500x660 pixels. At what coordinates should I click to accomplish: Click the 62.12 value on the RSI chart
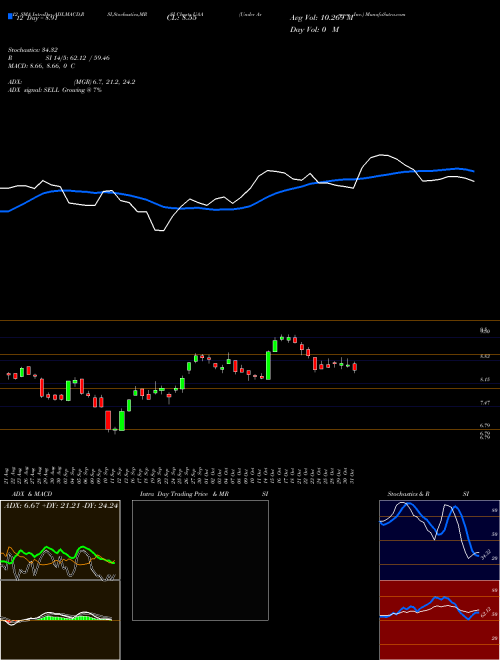click(x=486, y=612)
